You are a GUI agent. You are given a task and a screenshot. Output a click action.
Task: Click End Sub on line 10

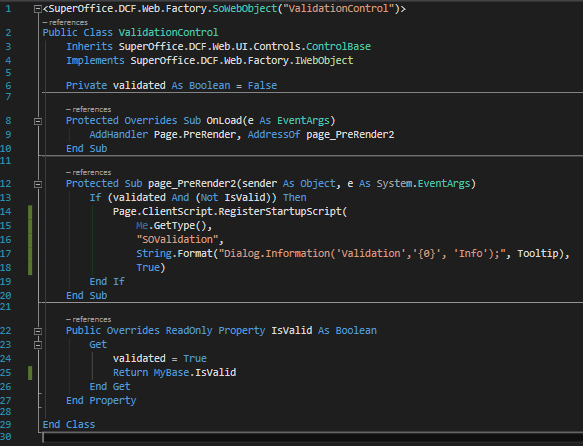tap(86, 149)
